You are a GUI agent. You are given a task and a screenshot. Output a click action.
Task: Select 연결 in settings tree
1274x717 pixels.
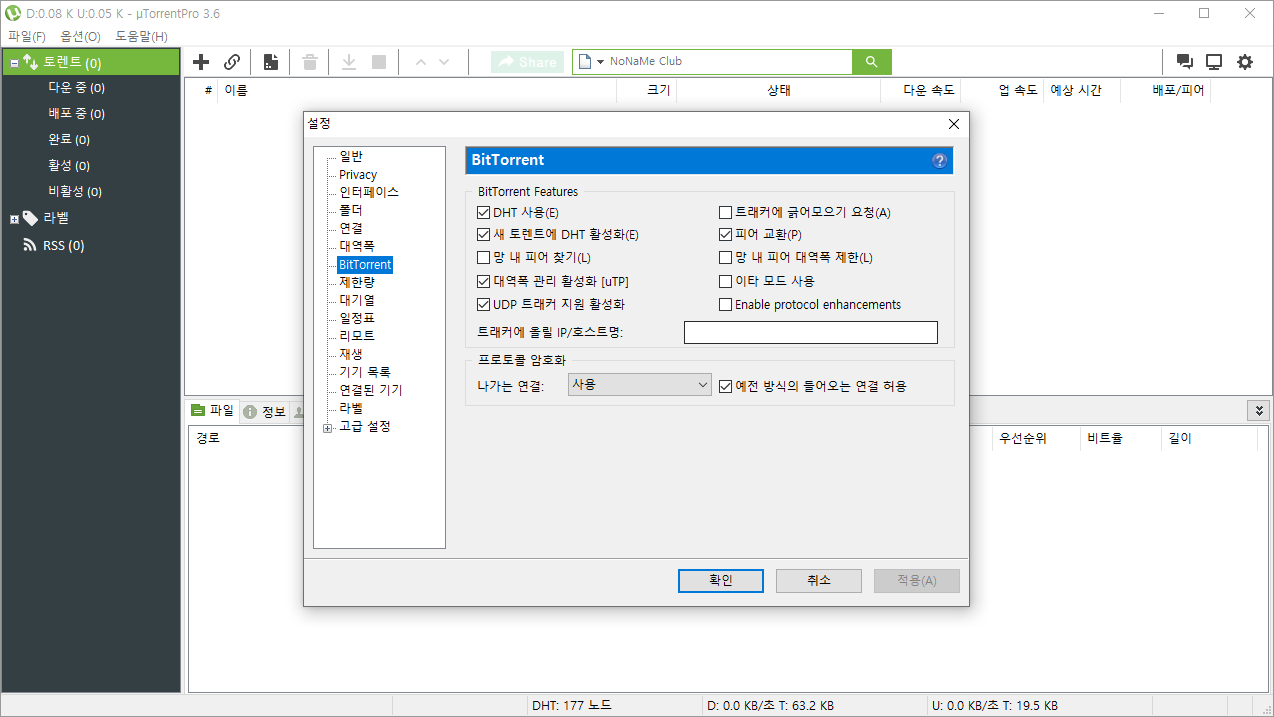click(351, 228)
